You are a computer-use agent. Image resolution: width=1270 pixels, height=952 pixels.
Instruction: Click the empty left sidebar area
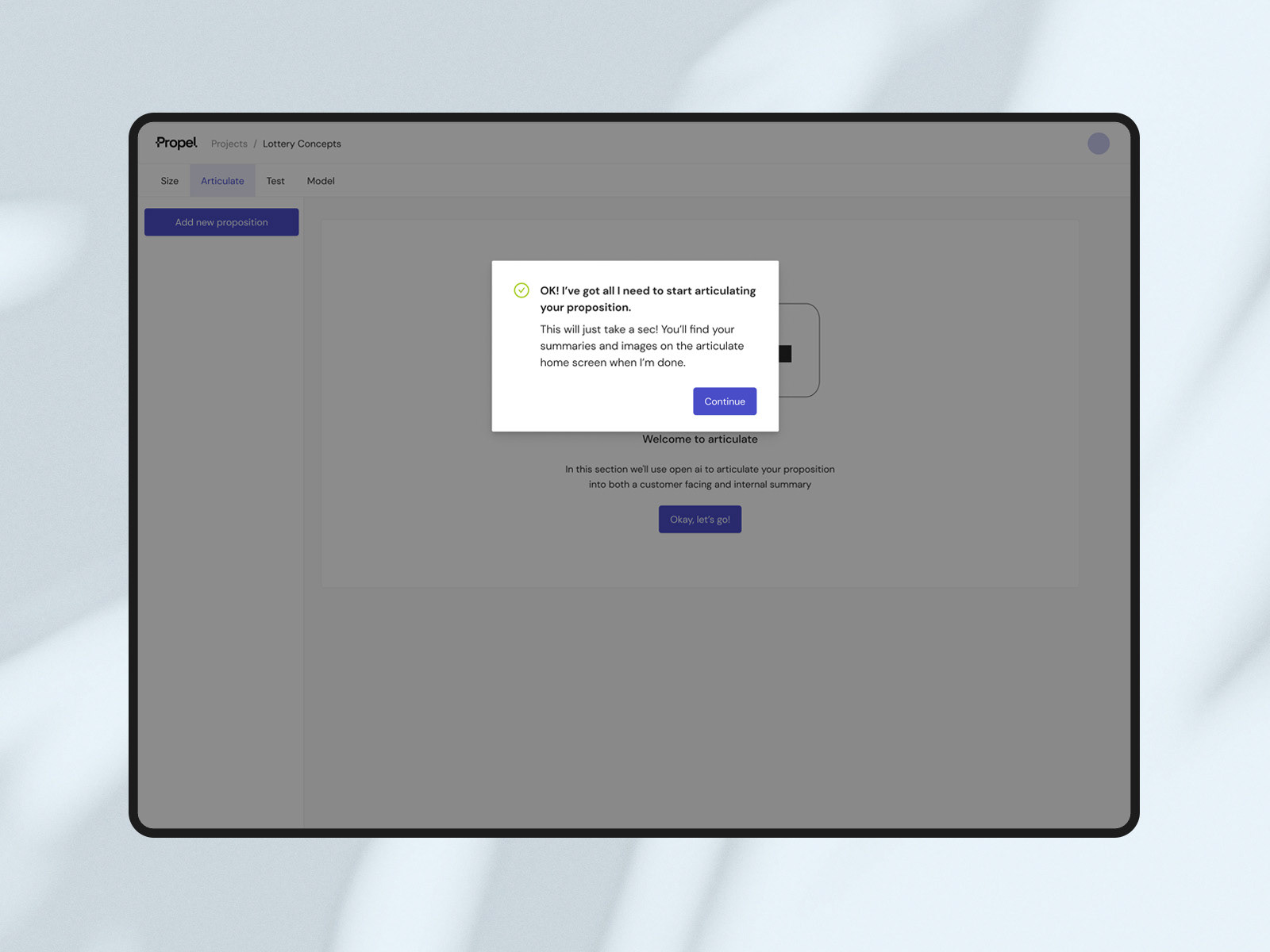[221, 532]
